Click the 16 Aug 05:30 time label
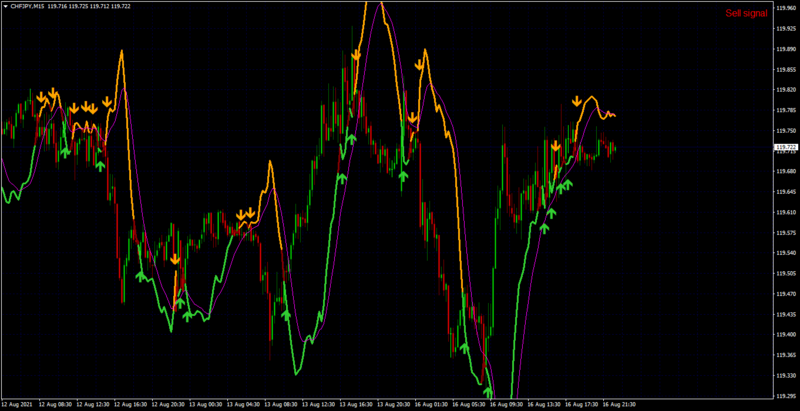Viewport: 800px width, 411px height. (x=469, y=404)
